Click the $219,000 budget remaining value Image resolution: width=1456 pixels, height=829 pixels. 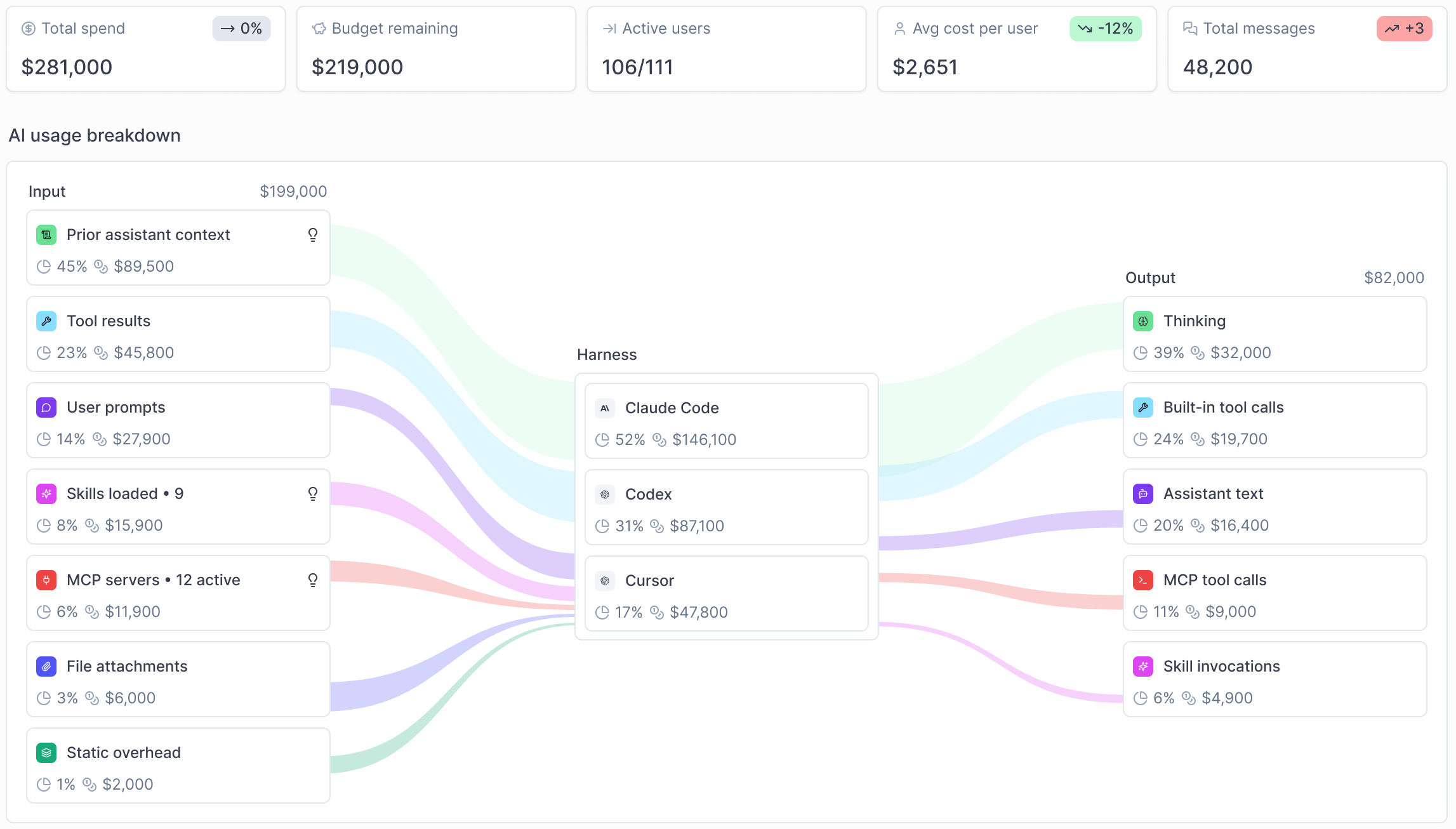tap(357, 67)
